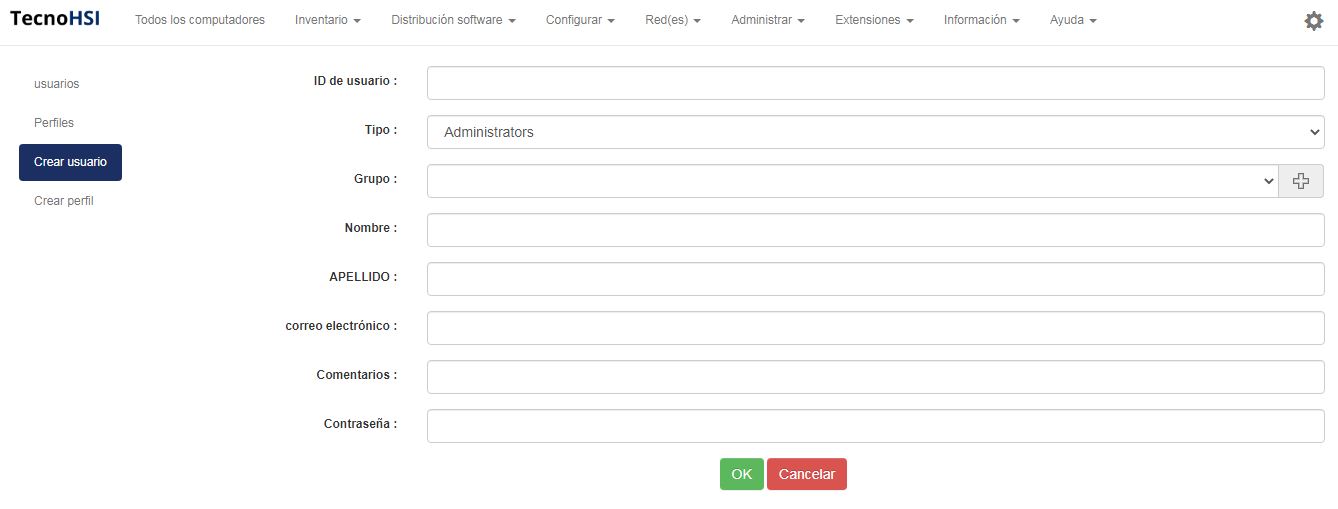Focus the ID de usuario field
Image resolution: width=1338 pixels, height=509 pixels.
[875, 83]
